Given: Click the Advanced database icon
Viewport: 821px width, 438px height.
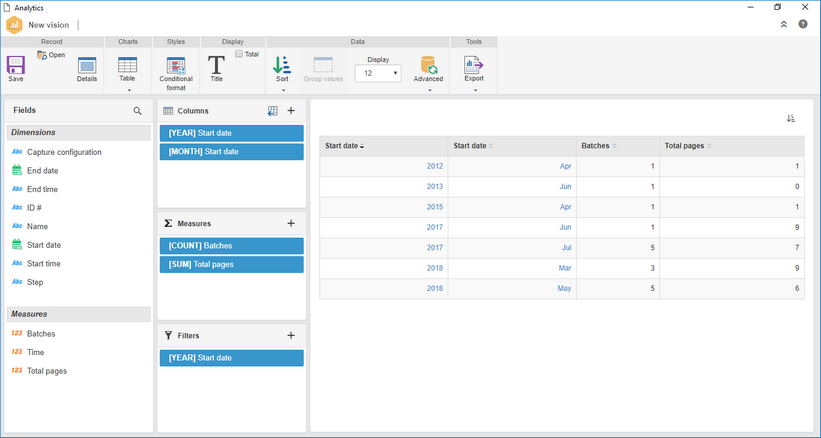Looking at the screenshot, I should coord(428,65).
